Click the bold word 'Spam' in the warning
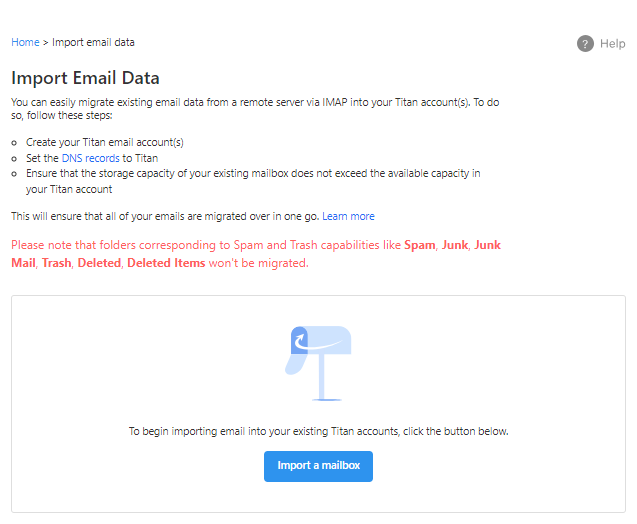Viewport: 637px width, 524px height. 420,245
